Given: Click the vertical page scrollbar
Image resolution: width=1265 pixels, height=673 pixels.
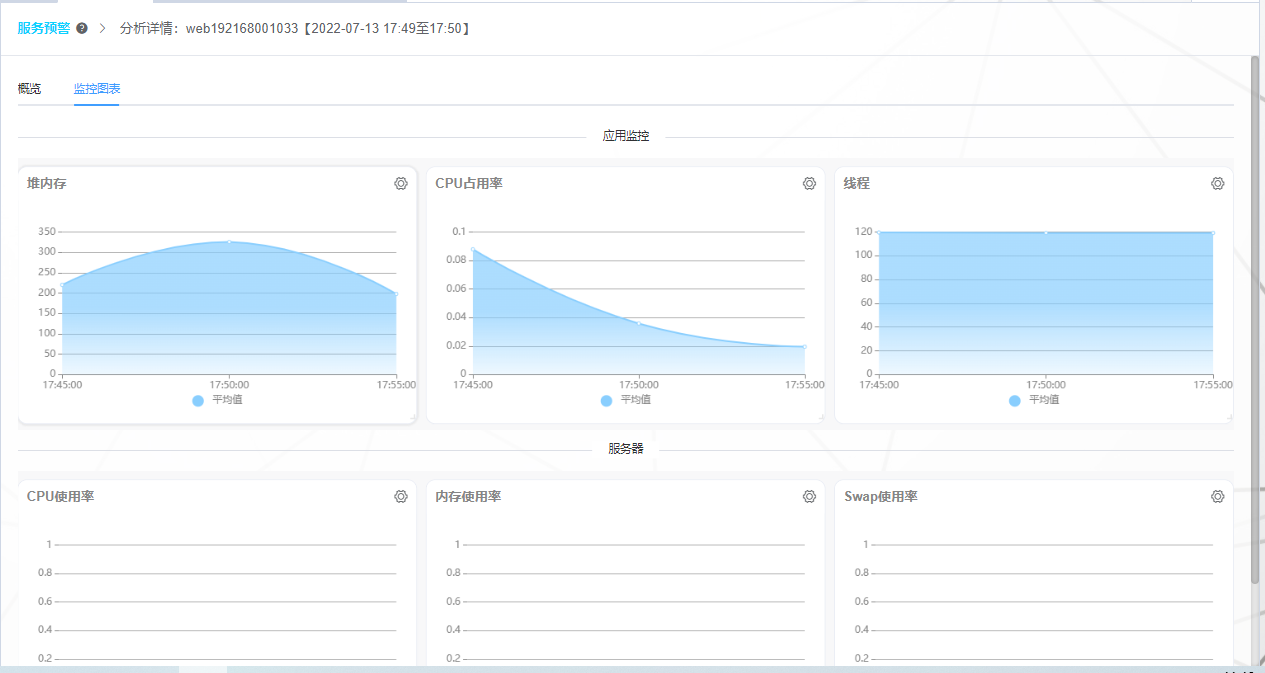Looking at the screenshot, I should tap(1256, 320).
